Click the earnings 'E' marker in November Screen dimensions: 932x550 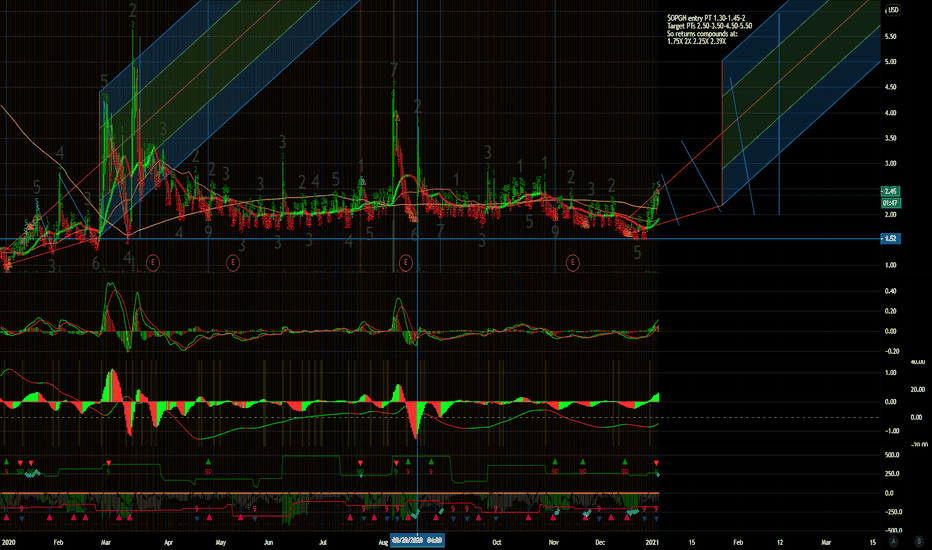572,262
